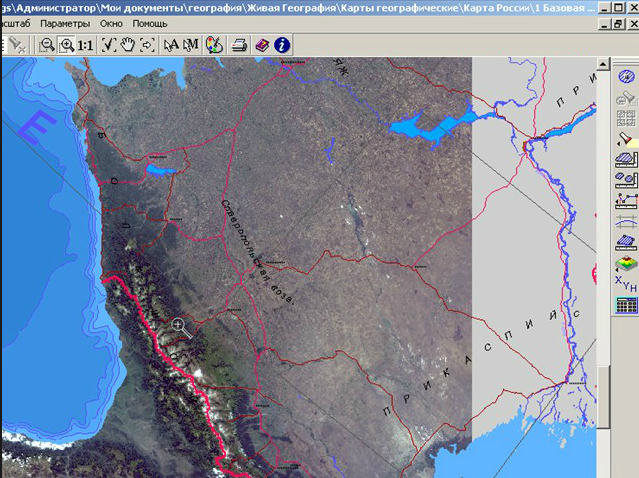
Task: Click the map search M arrow tool
Action: pyautogui.click(x=192, y=45)
